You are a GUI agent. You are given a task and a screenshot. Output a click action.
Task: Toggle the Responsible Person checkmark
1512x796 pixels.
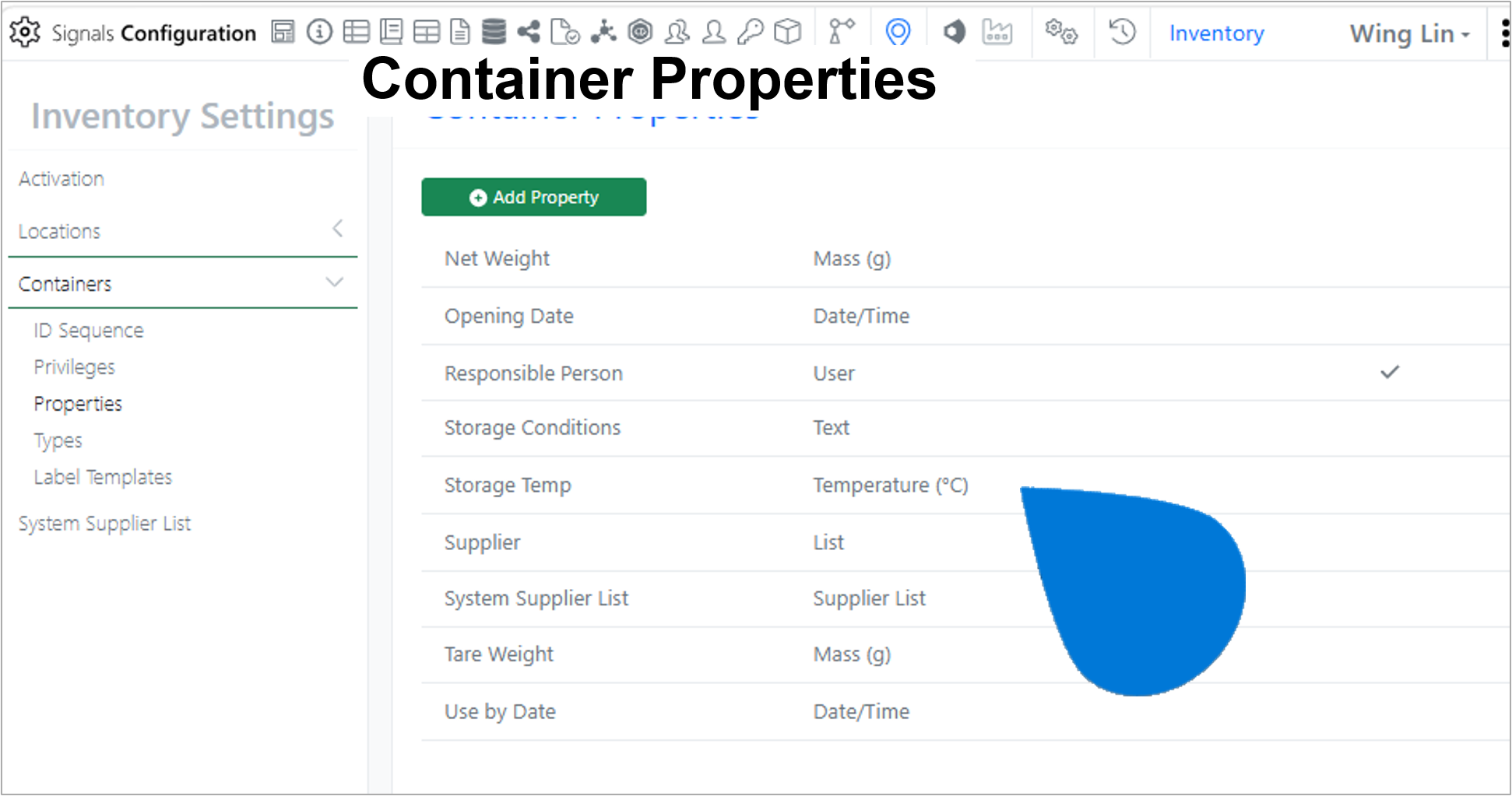[1390, 372]
